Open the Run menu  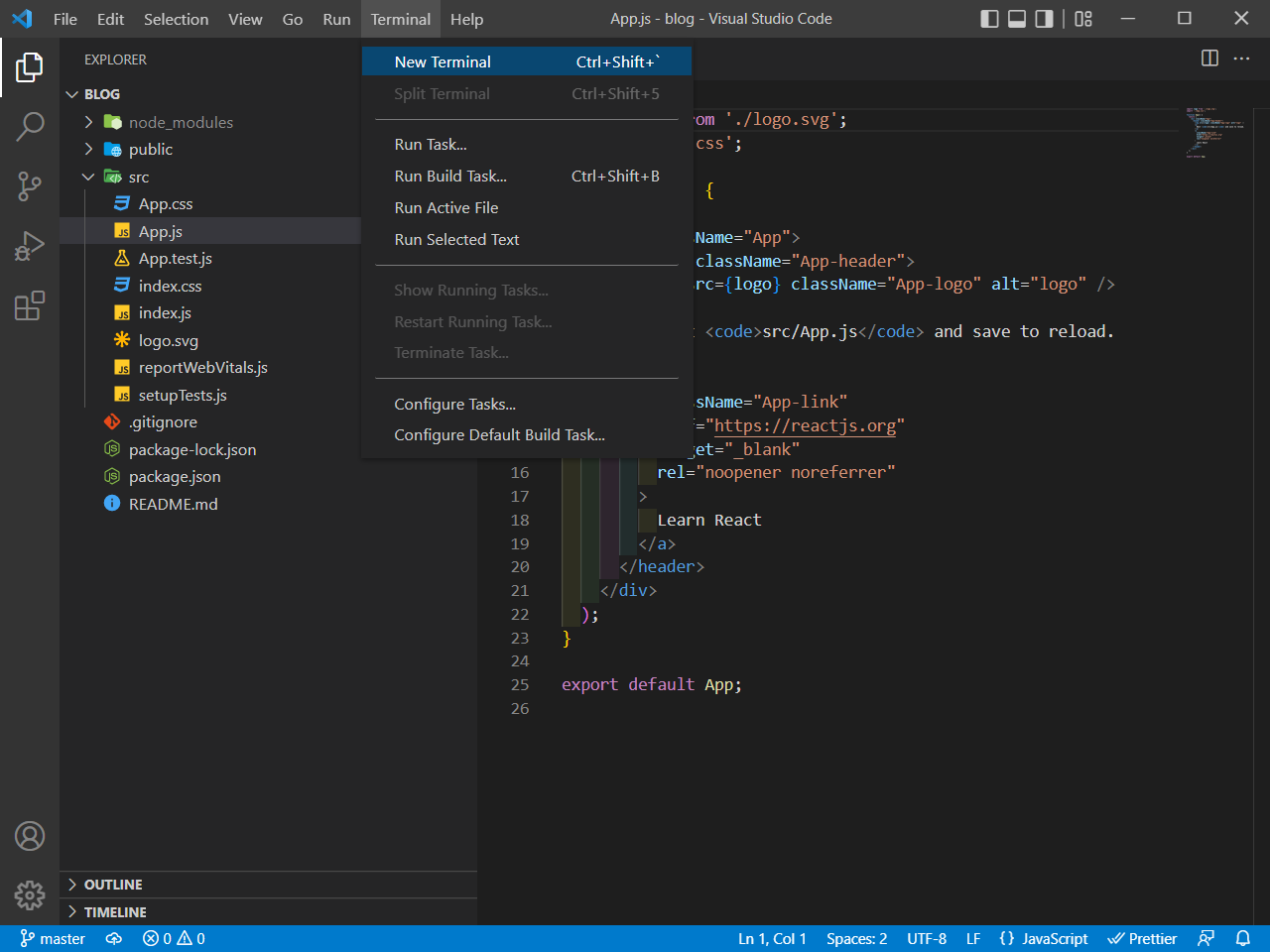[336, 19]
